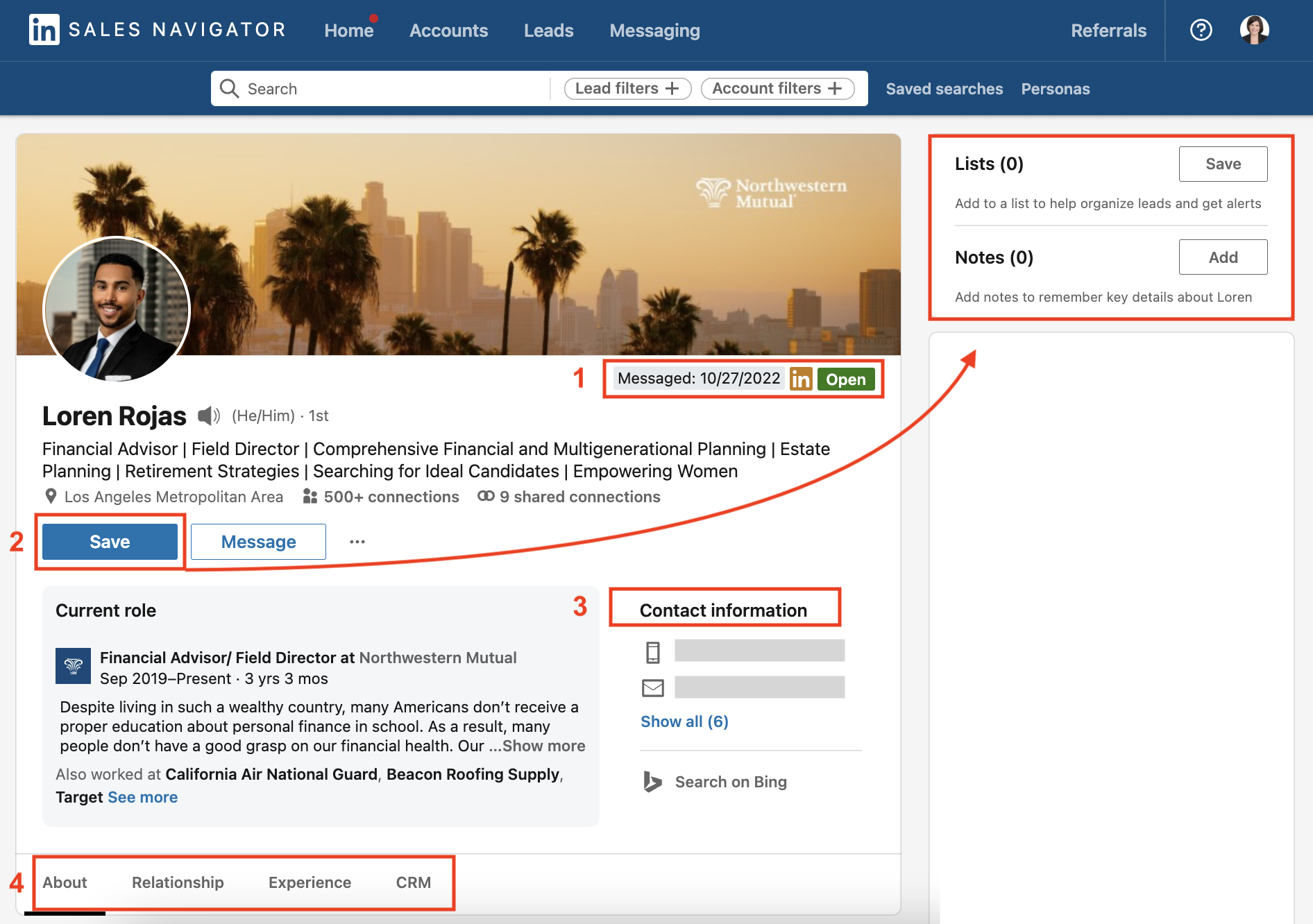Click the connections people icon
Screen dimensions: 1313x924
310,497
